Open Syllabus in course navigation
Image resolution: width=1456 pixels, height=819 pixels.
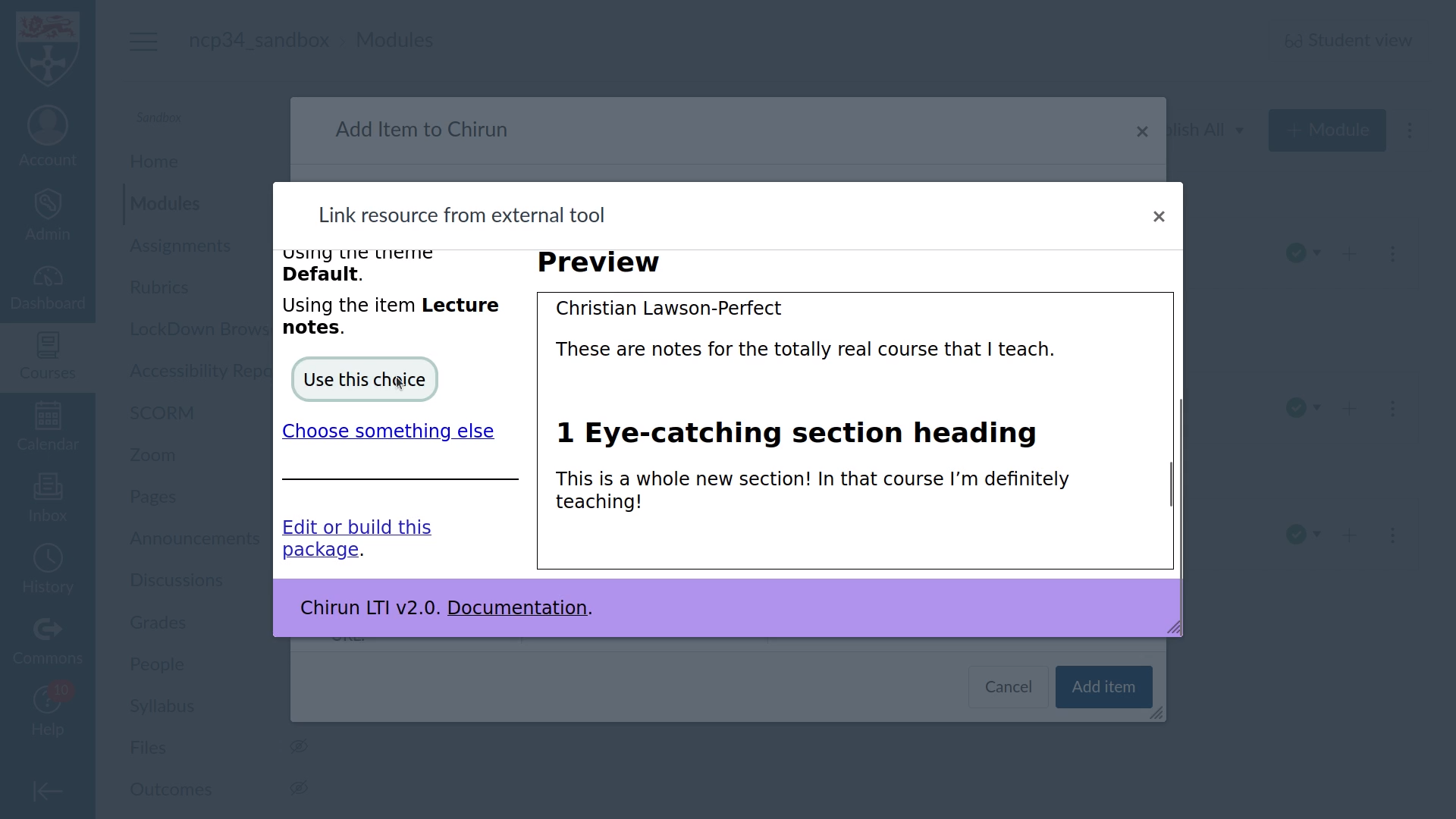[x=162, y=706]
